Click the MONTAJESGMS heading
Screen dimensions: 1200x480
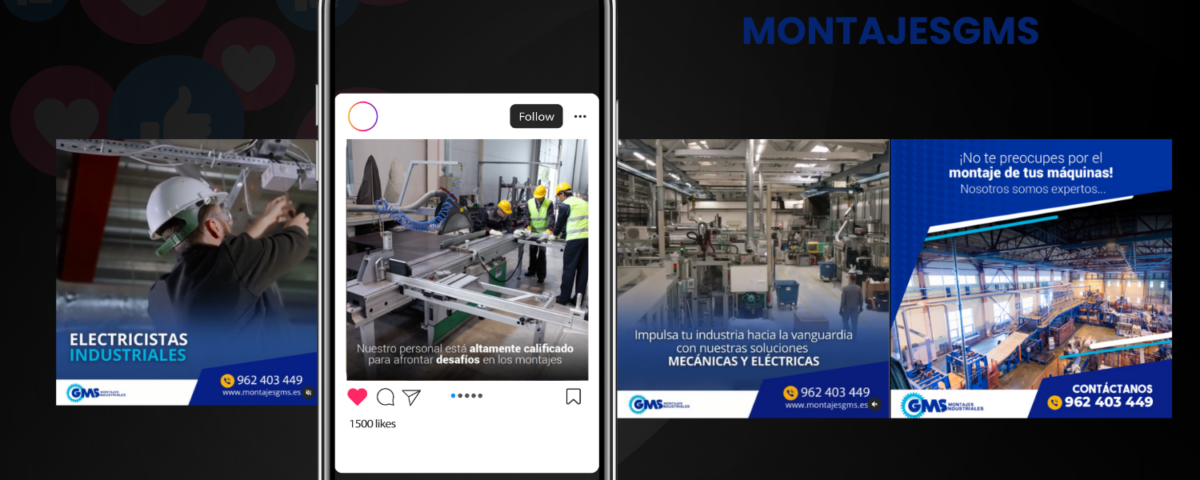tap(890, 31)
